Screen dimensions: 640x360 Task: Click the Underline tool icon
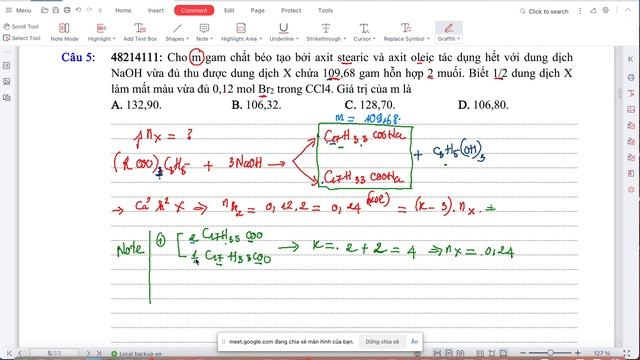(284, 28)
